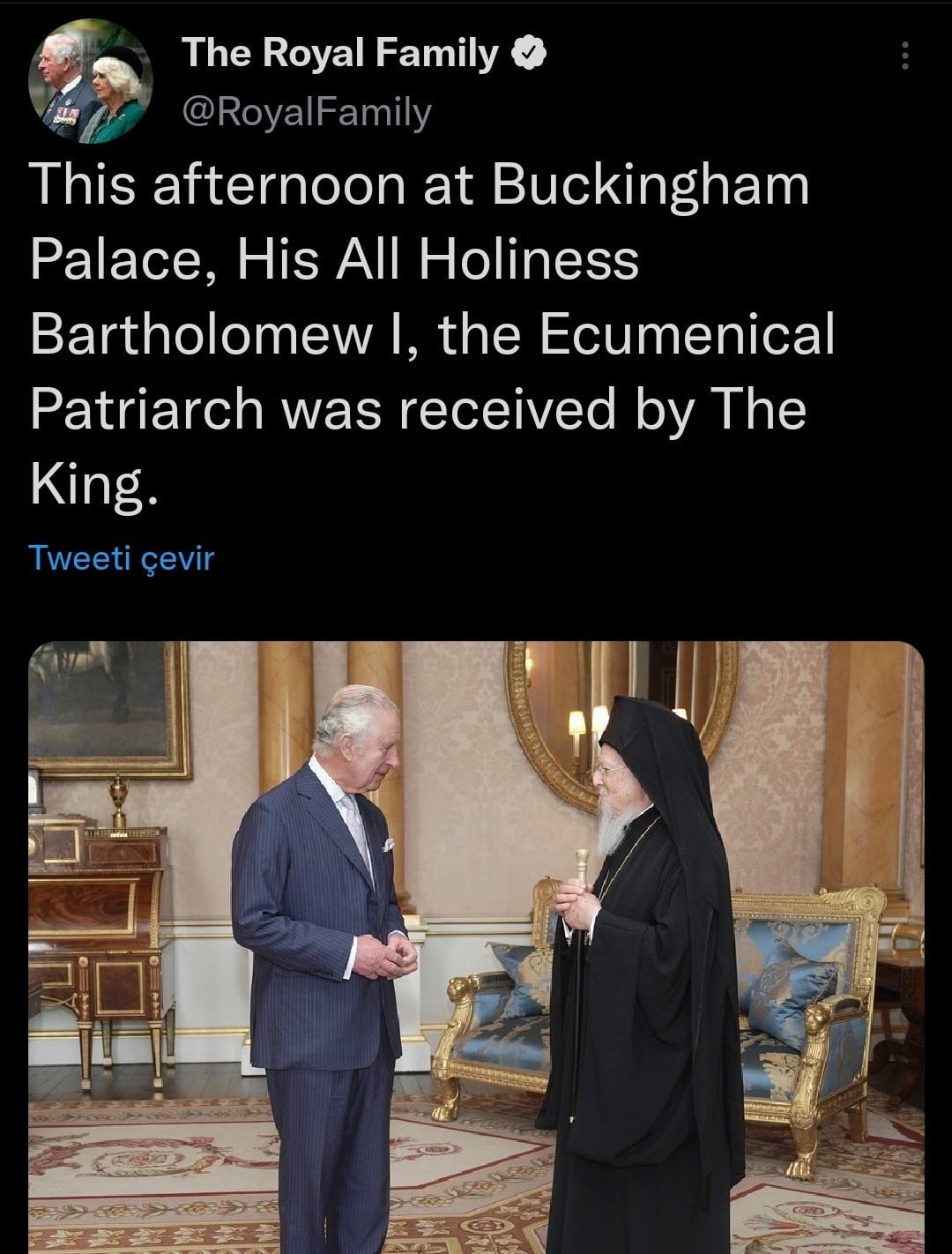952x1254 pixels.
Task: Click the framed painting on wall
Action: click(x=109, y=709)
